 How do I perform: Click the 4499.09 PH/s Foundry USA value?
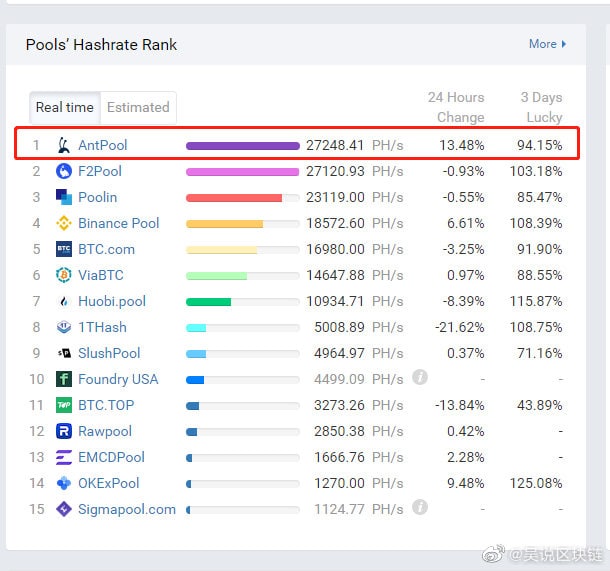(359, 379)
